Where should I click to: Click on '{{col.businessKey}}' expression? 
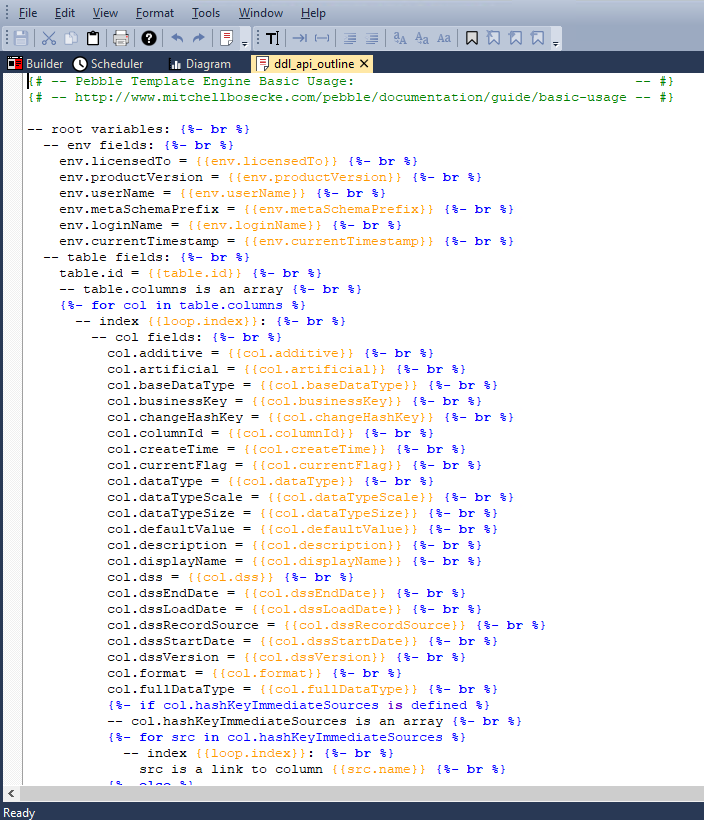pyautogui.click(x=327, y=402)
